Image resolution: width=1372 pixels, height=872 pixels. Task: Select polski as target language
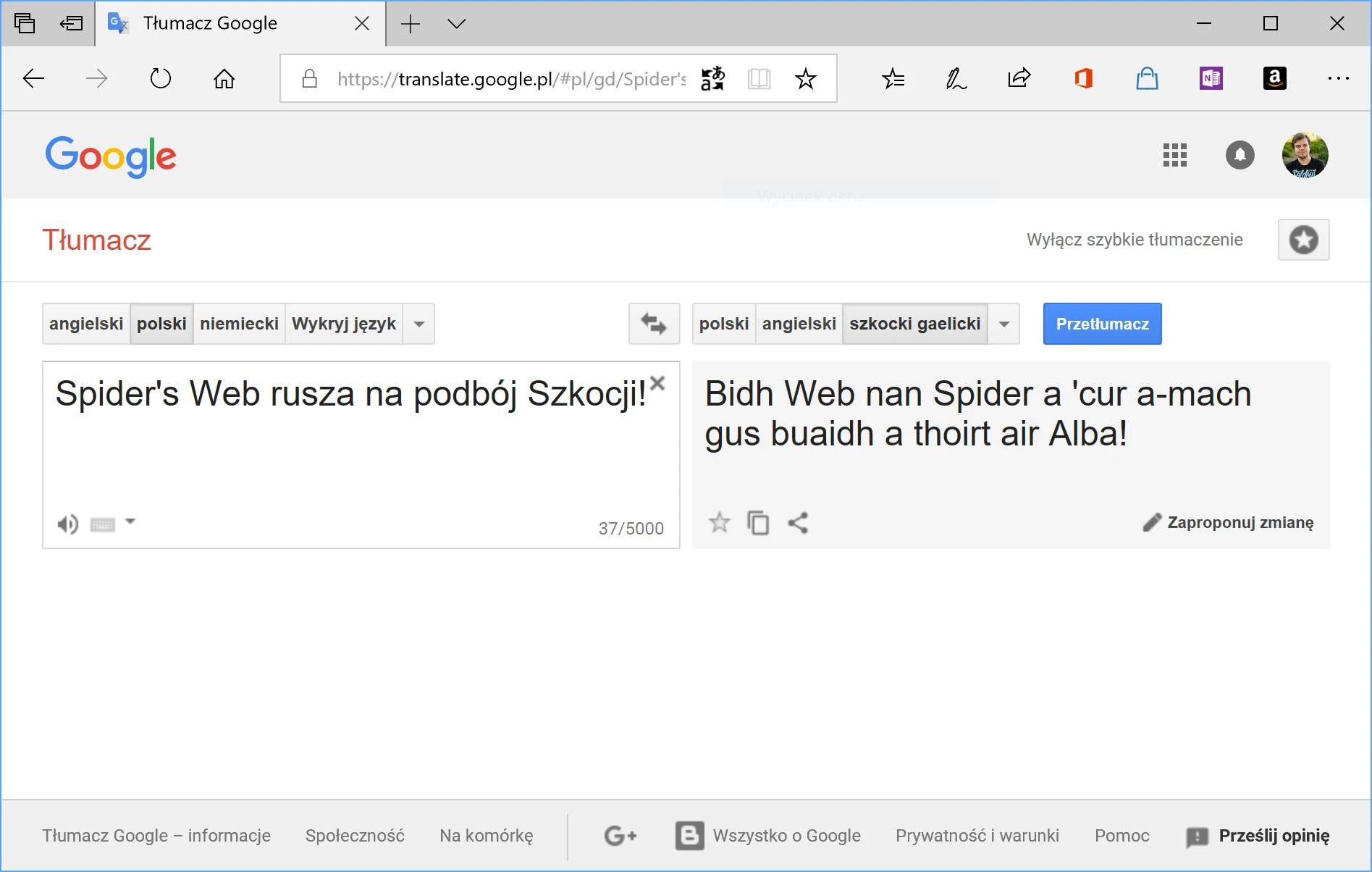724,324
